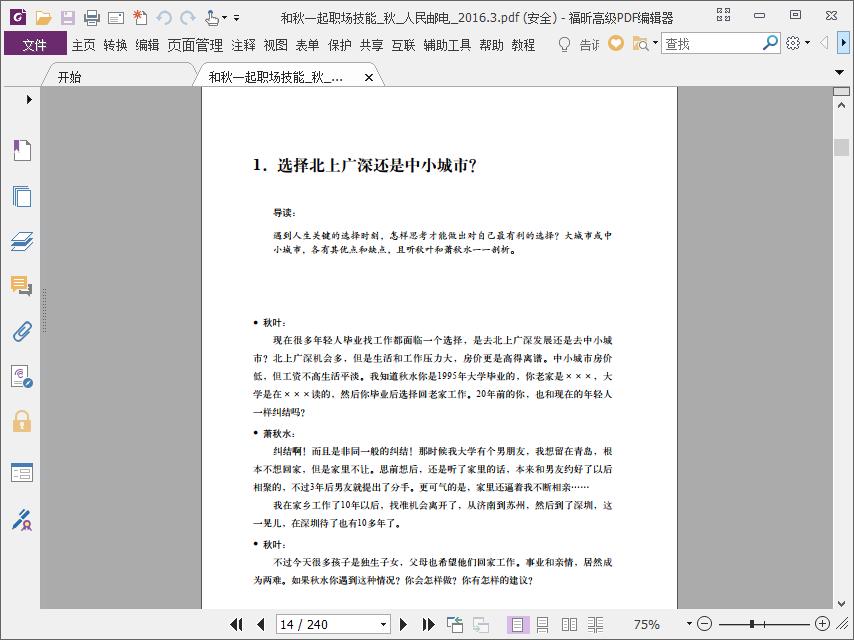
Task: Click the folder search icon
Action: tap(640, 44)
